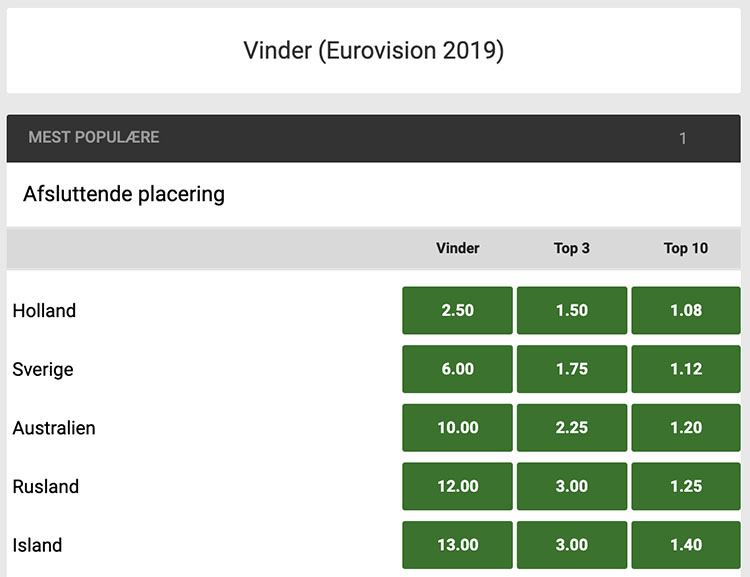Screen dimensions: 750x577
Task: Select Rusland Top 3 odds 3.00
Action: tap(572, 487)
